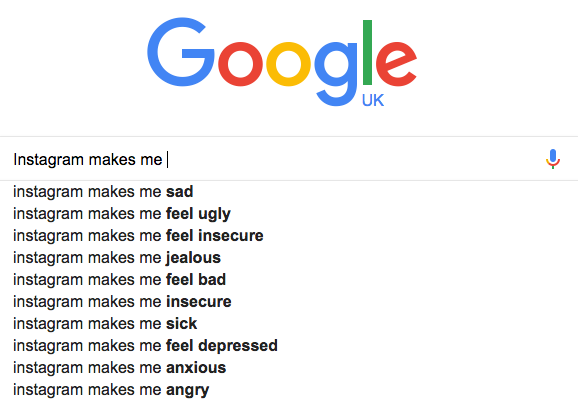Click the bold word 'angry'
The height and width of the screenshot is (402, 578).
click(x=187, y=391)
